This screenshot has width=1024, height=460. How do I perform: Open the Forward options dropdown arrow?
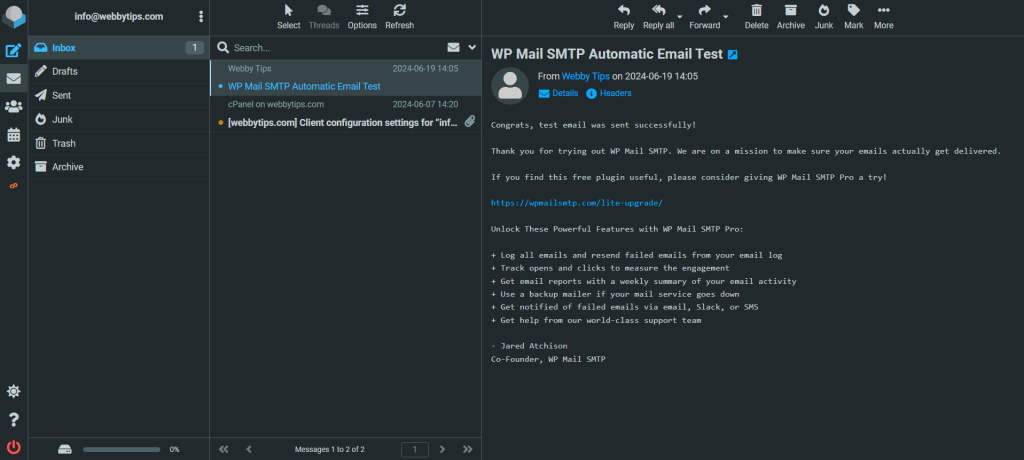click(726, 18)
